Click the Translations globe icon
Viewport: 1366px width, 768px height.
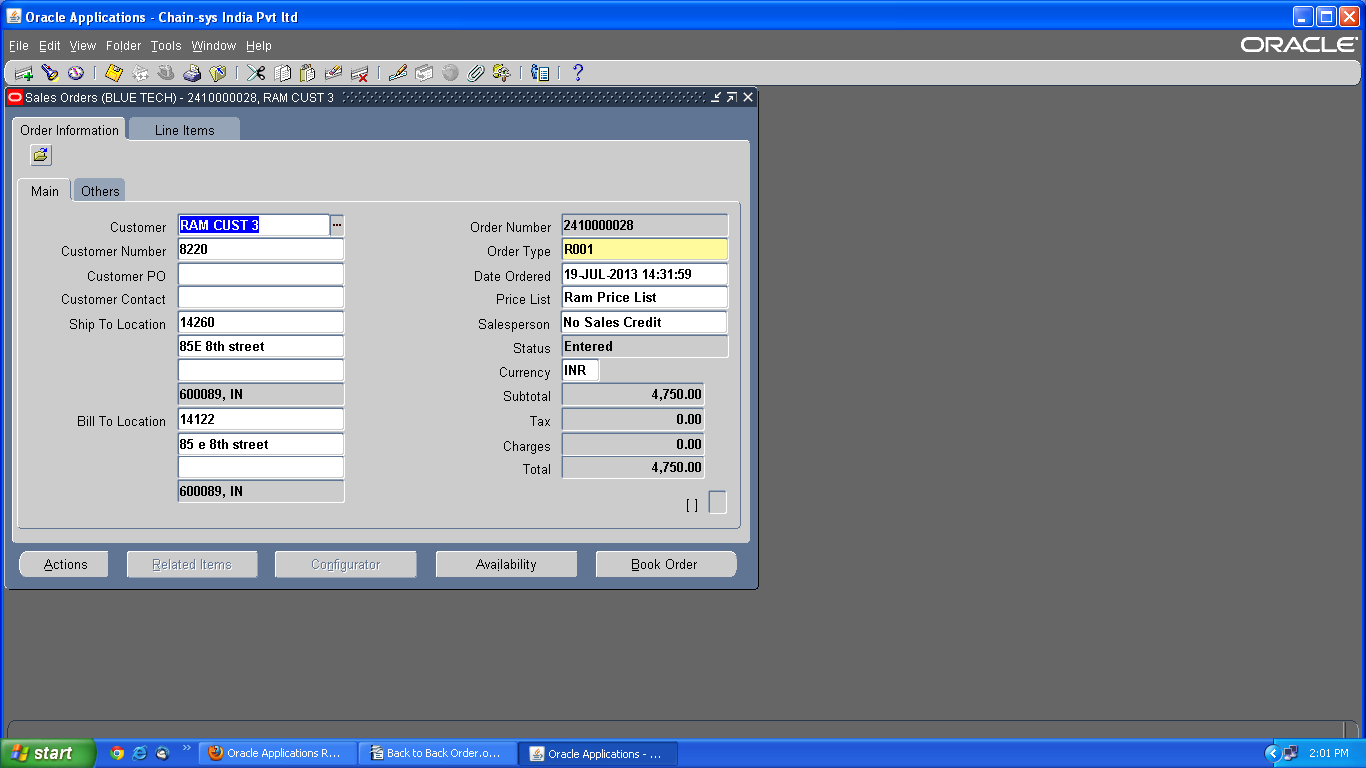[x=450, y=73]
